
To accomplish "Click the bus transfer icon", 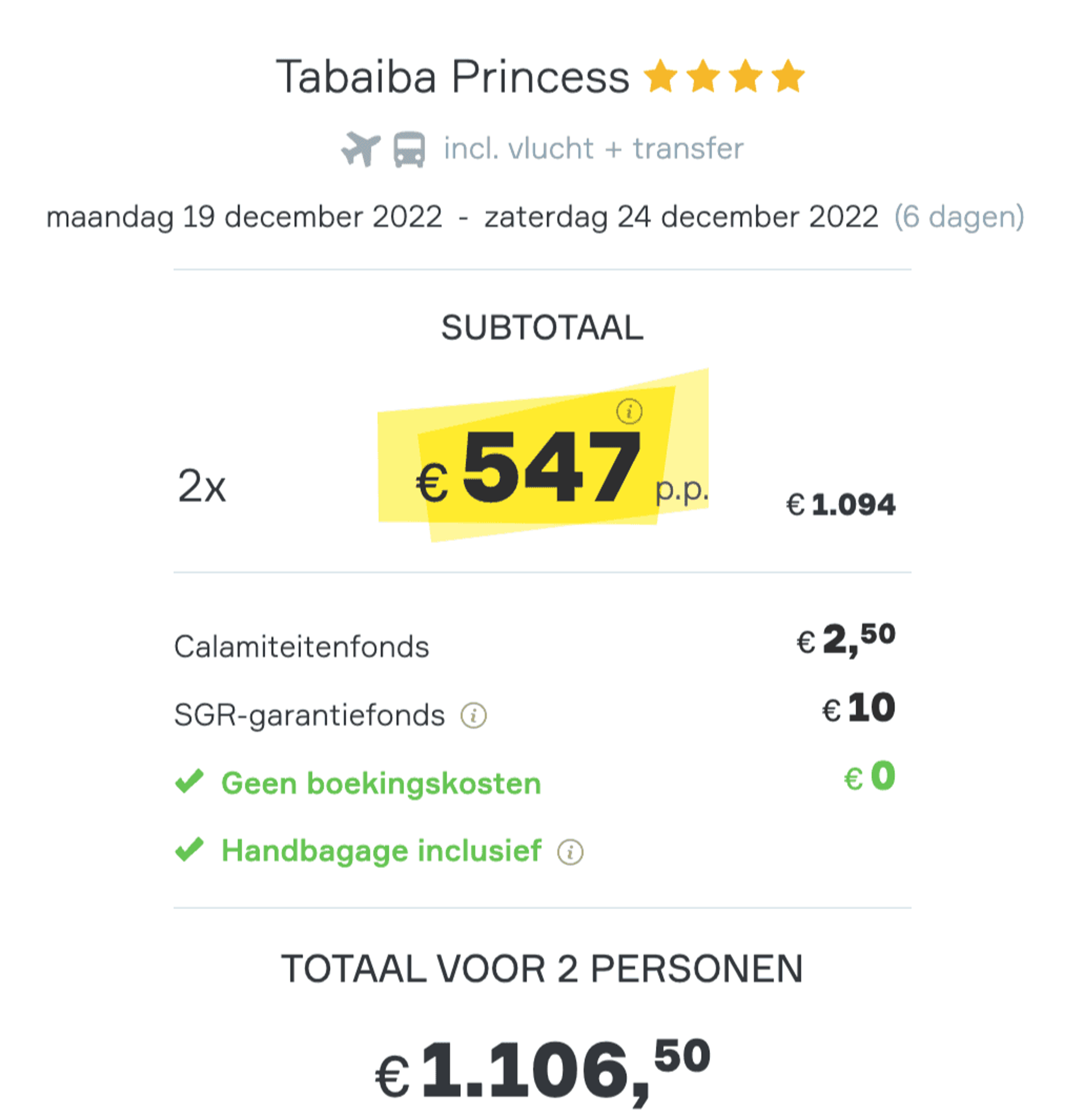I will point(409,150).
